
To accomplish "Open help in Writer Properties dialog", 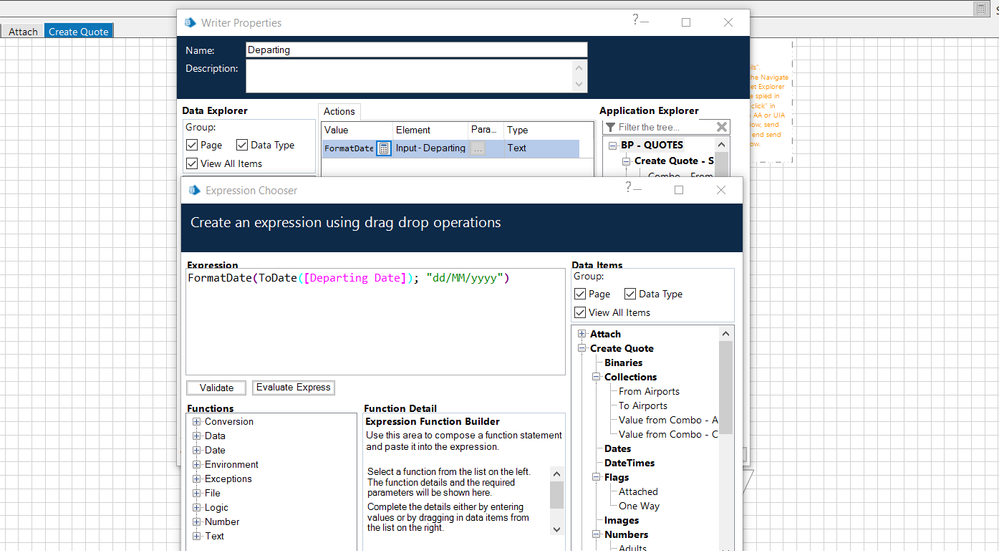I will (x=636, y=20).
